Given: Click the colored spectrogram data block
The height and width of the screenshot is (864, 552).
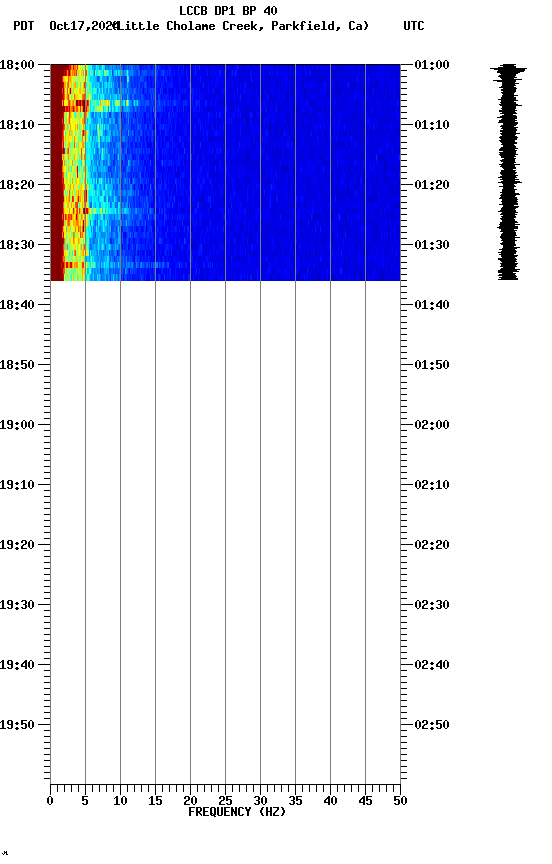Looking at the screenshot, I should coord(225,172).
